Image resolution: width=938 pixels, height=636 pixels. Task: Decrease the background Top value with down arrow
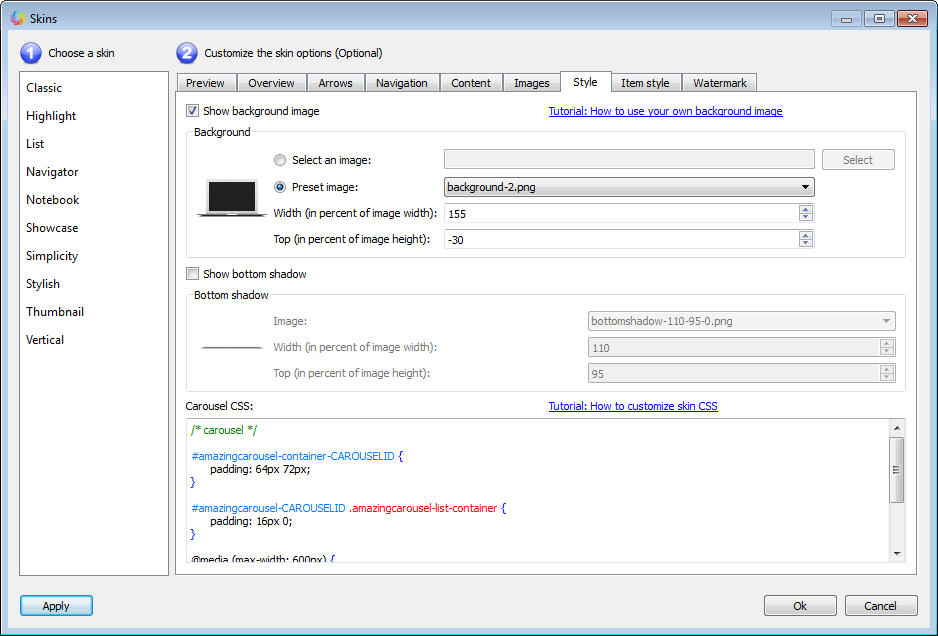pos(805,243)
